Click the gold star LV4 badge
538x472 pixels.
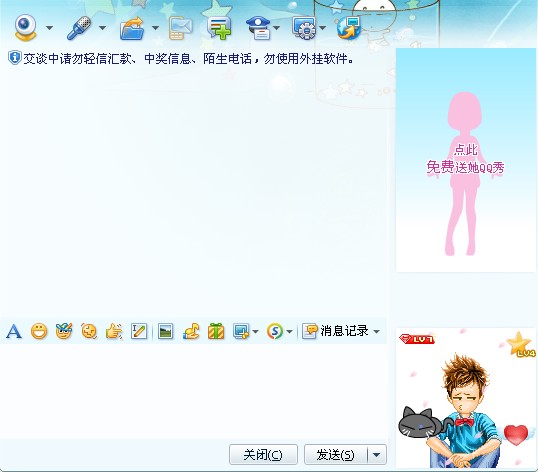pyautogui.click(x=521, y=344)
